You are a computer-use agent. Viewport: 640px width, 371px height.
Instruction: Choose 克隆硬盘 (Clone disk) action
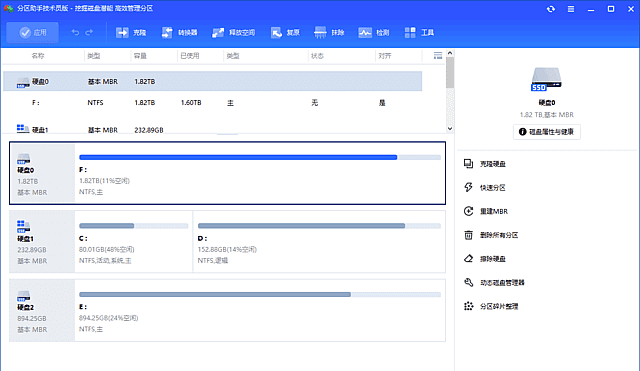coord(485,164)
